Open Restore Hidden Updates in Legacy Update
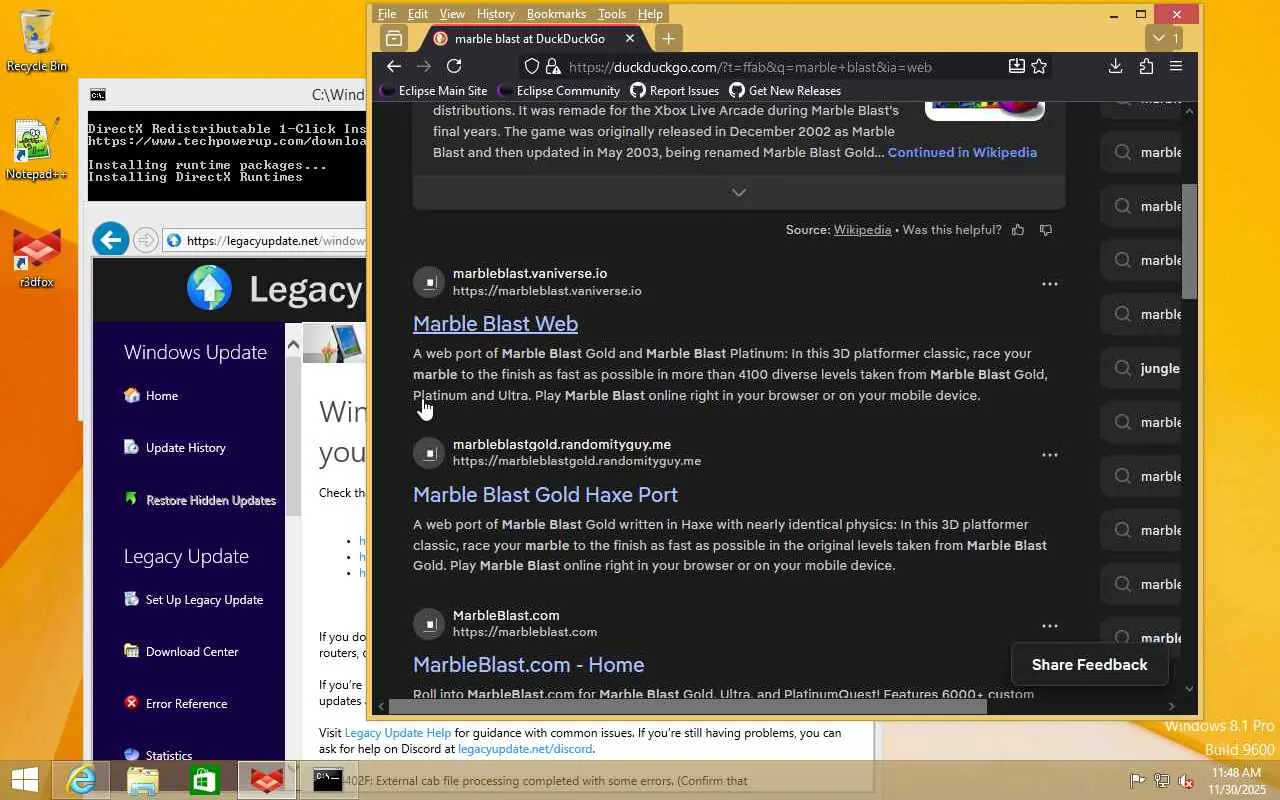 [200, 500]
